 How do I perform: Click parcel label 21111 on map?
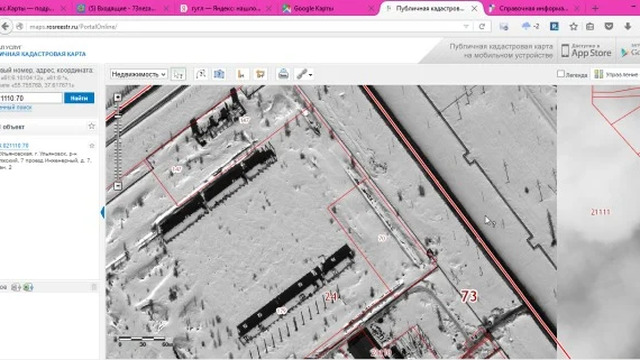[600, 212]
